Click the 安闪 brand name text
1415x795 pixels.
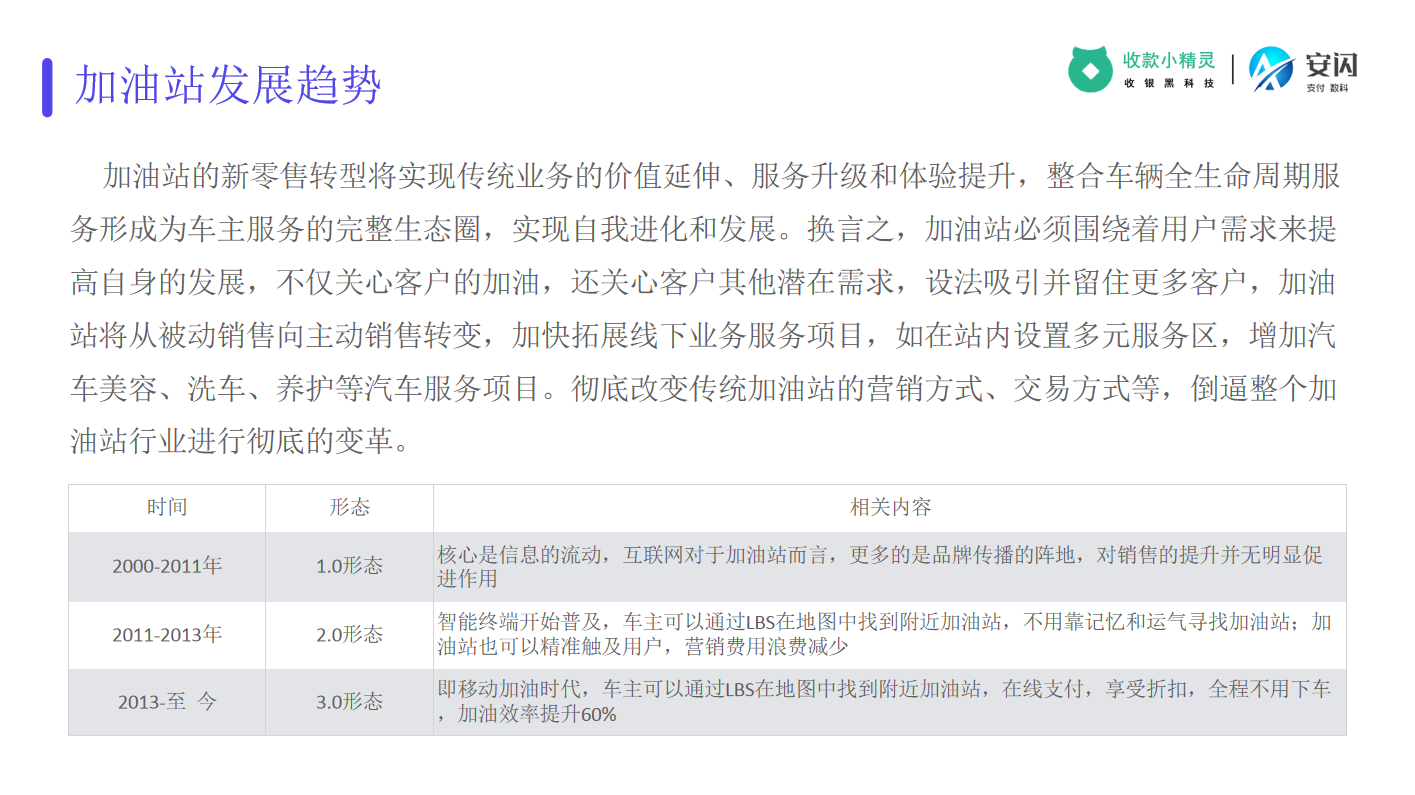tap(1331, 65)
